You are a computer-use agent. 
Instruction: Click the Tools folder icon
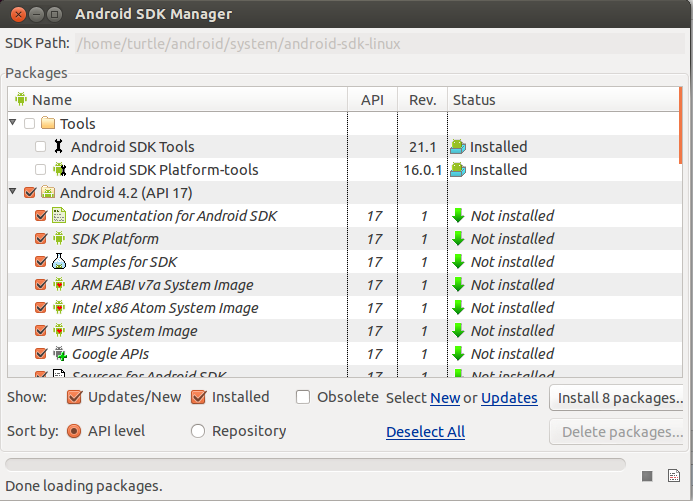pyautogui.click(x=47, y=124)
